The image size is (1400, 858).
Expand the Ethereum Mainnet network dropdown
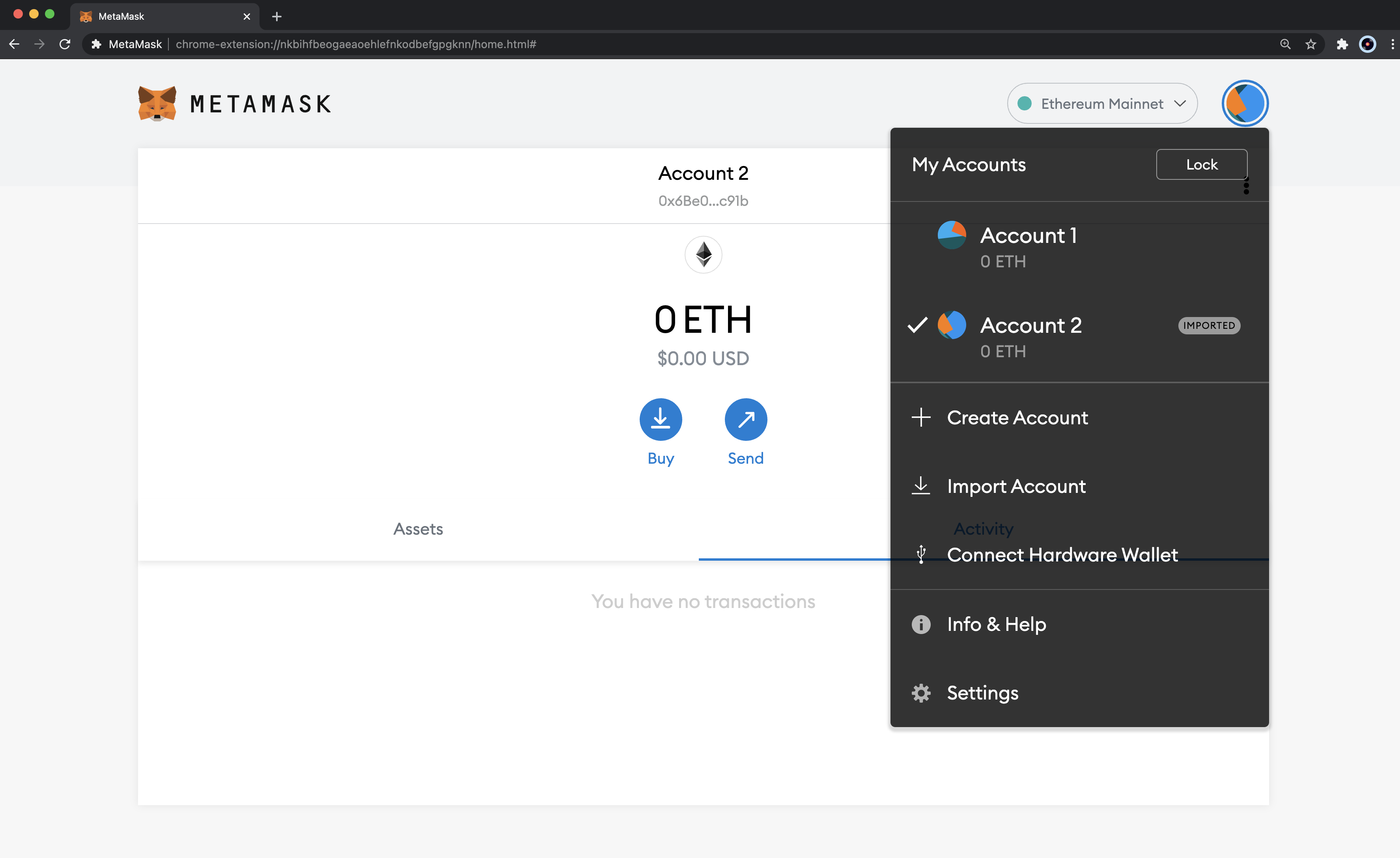pos(1102,103)
